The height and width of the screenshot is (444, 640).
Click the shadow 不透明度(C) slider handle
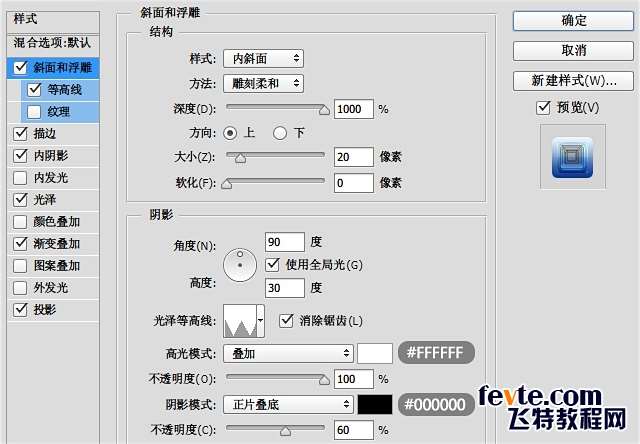(286, 431)
